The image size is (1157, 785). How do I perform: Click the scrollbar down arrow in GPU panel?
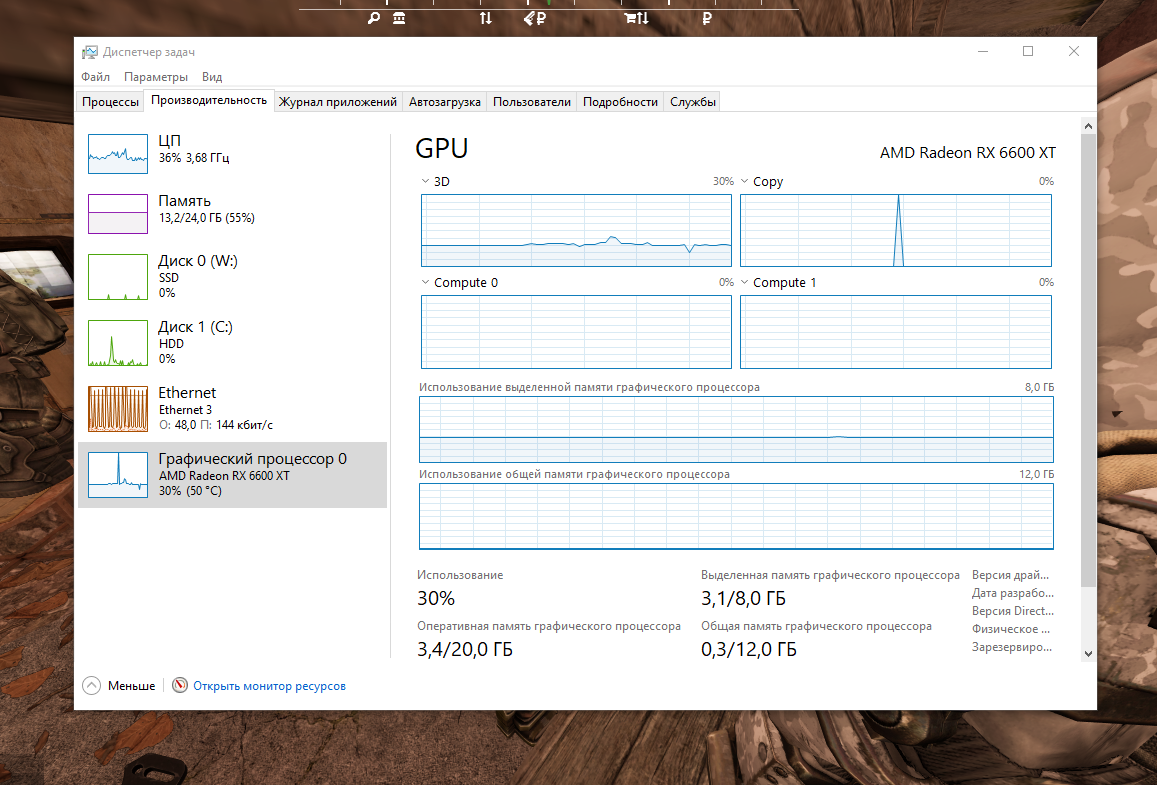tap(1088, 653)
